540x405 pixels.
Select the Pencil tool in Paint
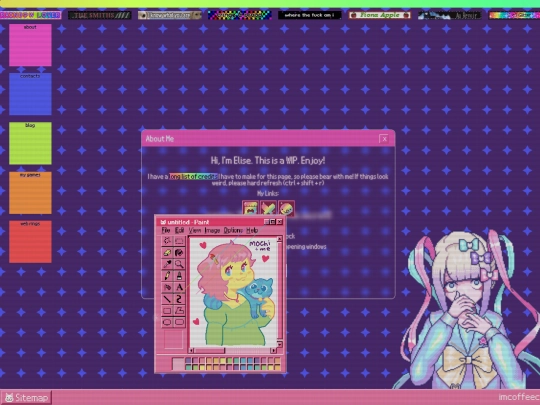167,276
